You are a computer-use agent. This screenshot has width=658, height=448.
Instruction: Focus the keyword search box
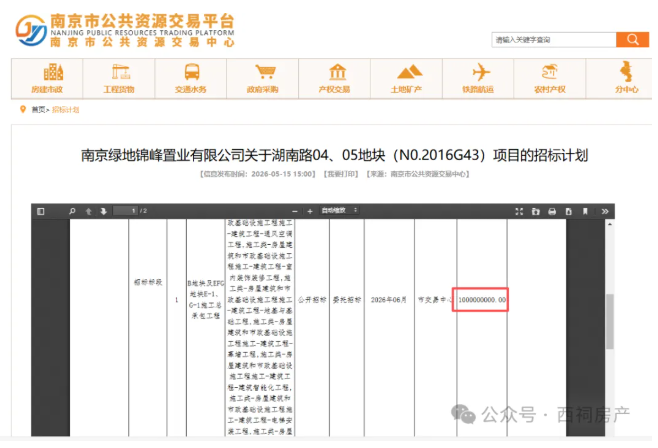[x=554, y=40]
